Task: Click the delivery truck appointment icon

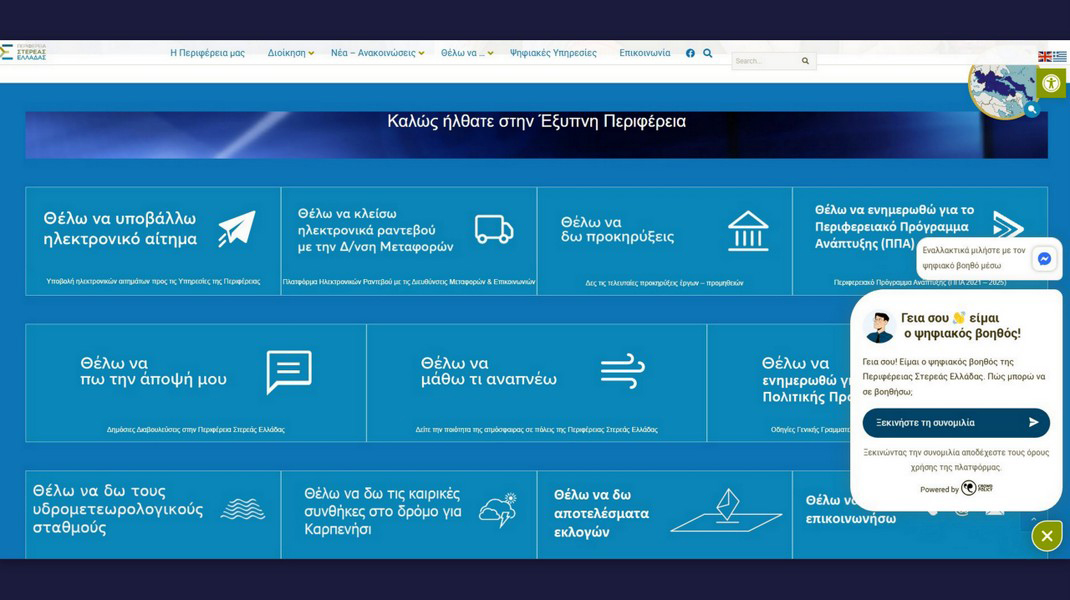Action: (x=493, y=230)
